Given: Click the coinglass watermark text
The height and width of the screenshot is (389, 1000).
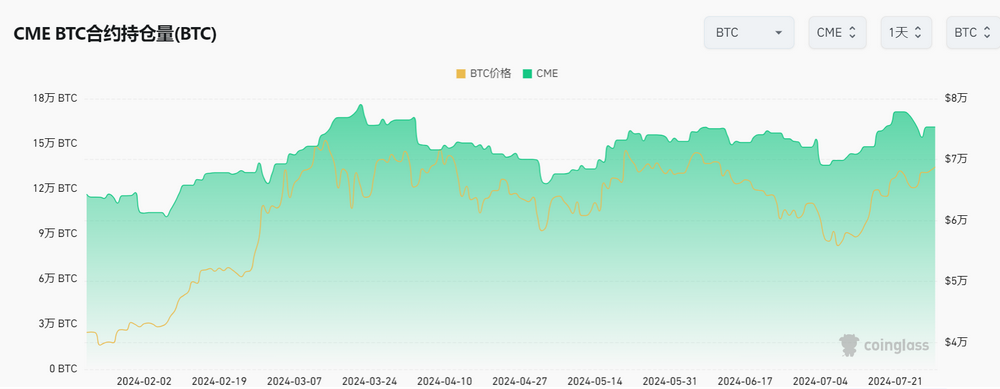Looking at the screenshot, I should click(x=897, y=346).
